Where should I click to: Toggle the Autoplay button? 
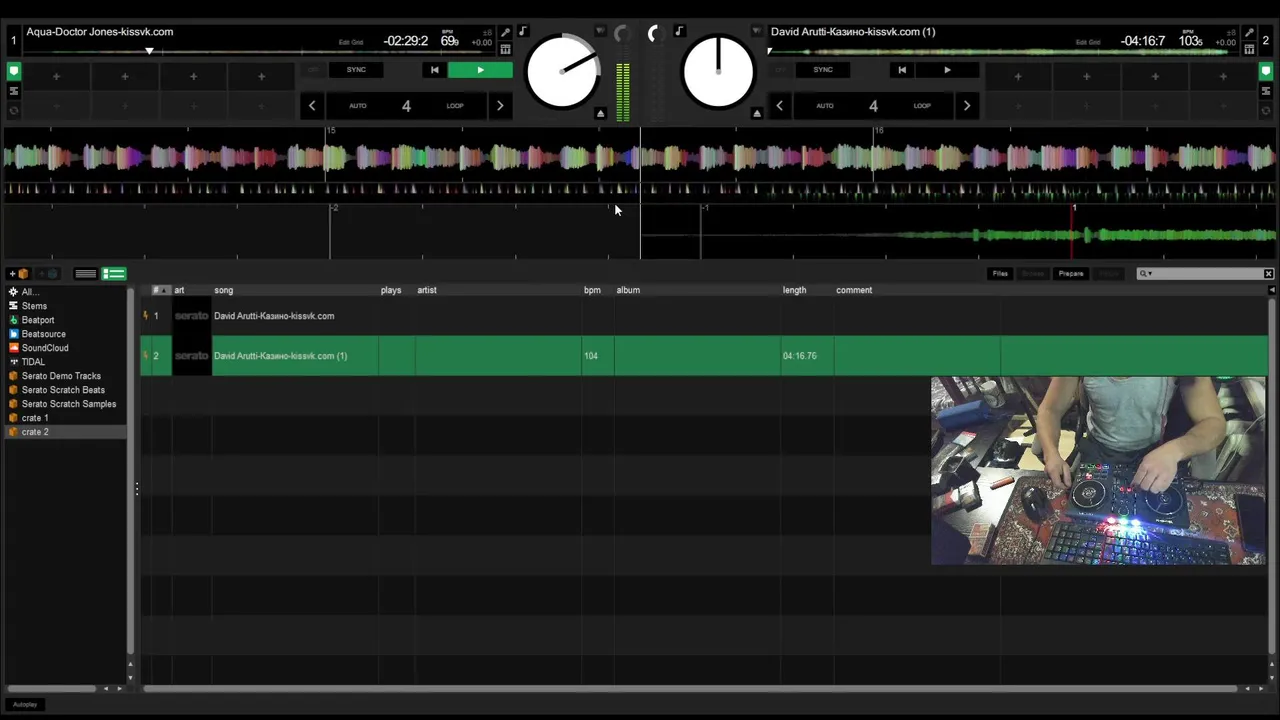click(25, 705)
